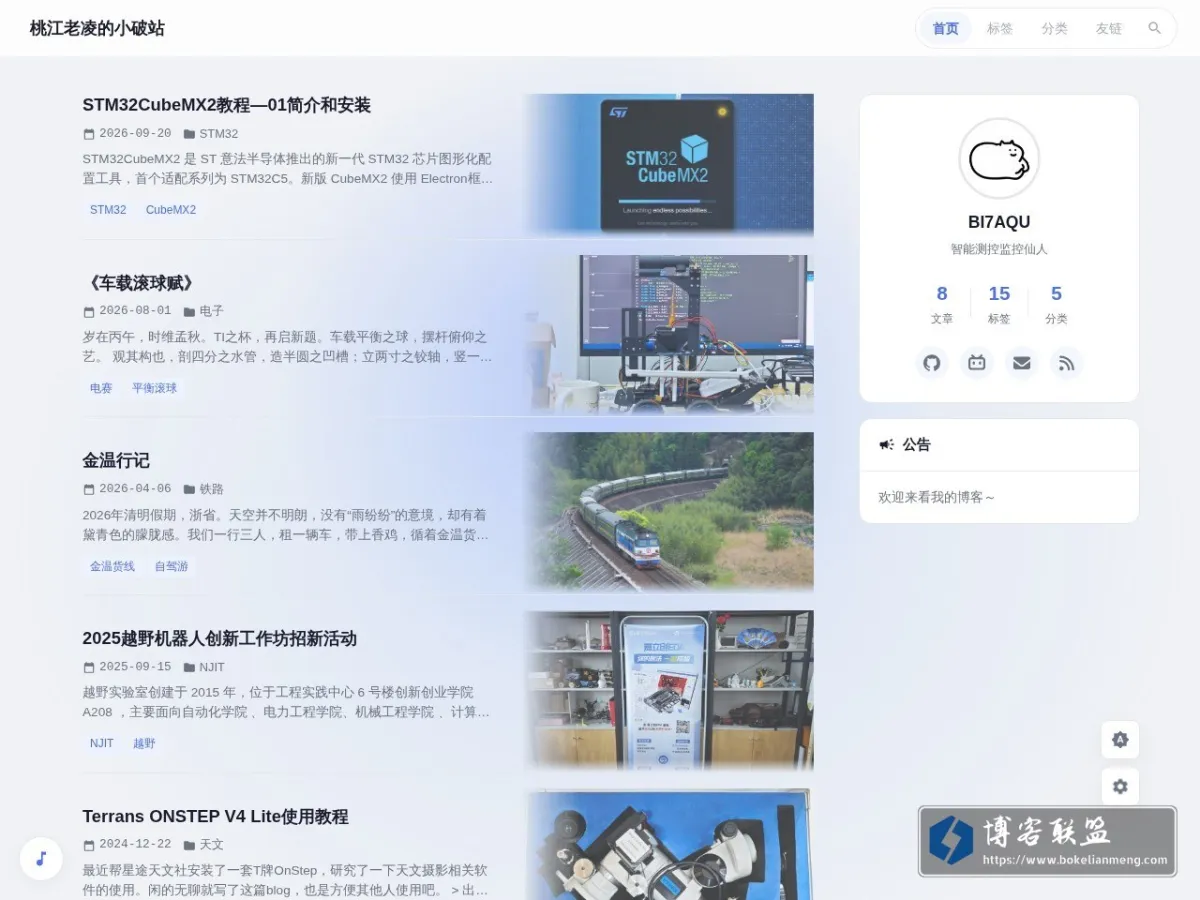Open article STM32CubeMX2教程—01简介和安装
This screenshot has width=1200, height=900.
pyautogui.click(x=227, y=105)
